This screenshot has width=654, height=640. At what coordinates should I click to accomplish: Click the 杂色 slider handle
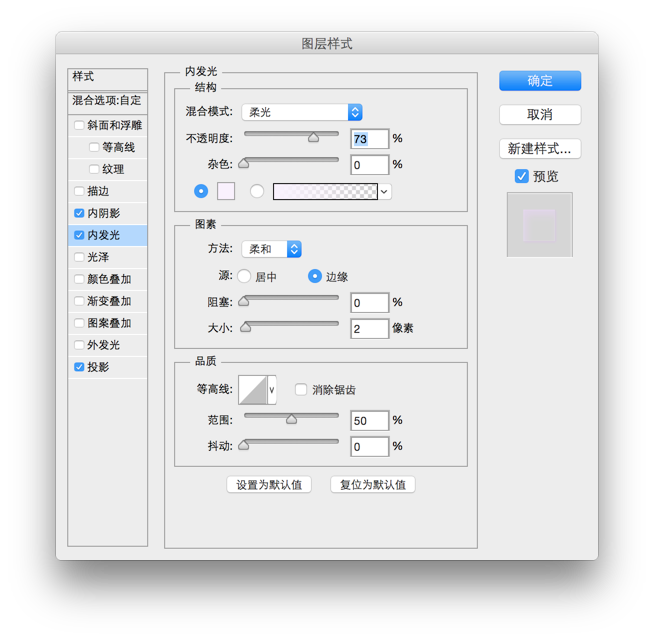(244, 163)
